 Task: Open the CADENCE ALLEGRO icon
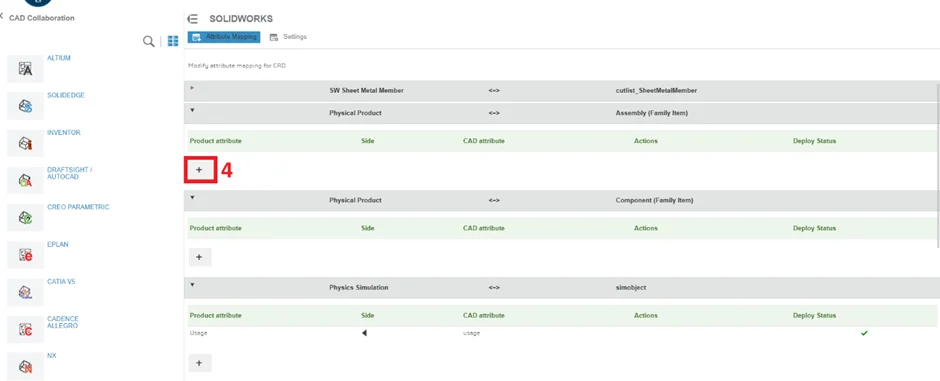pos(25,329)
